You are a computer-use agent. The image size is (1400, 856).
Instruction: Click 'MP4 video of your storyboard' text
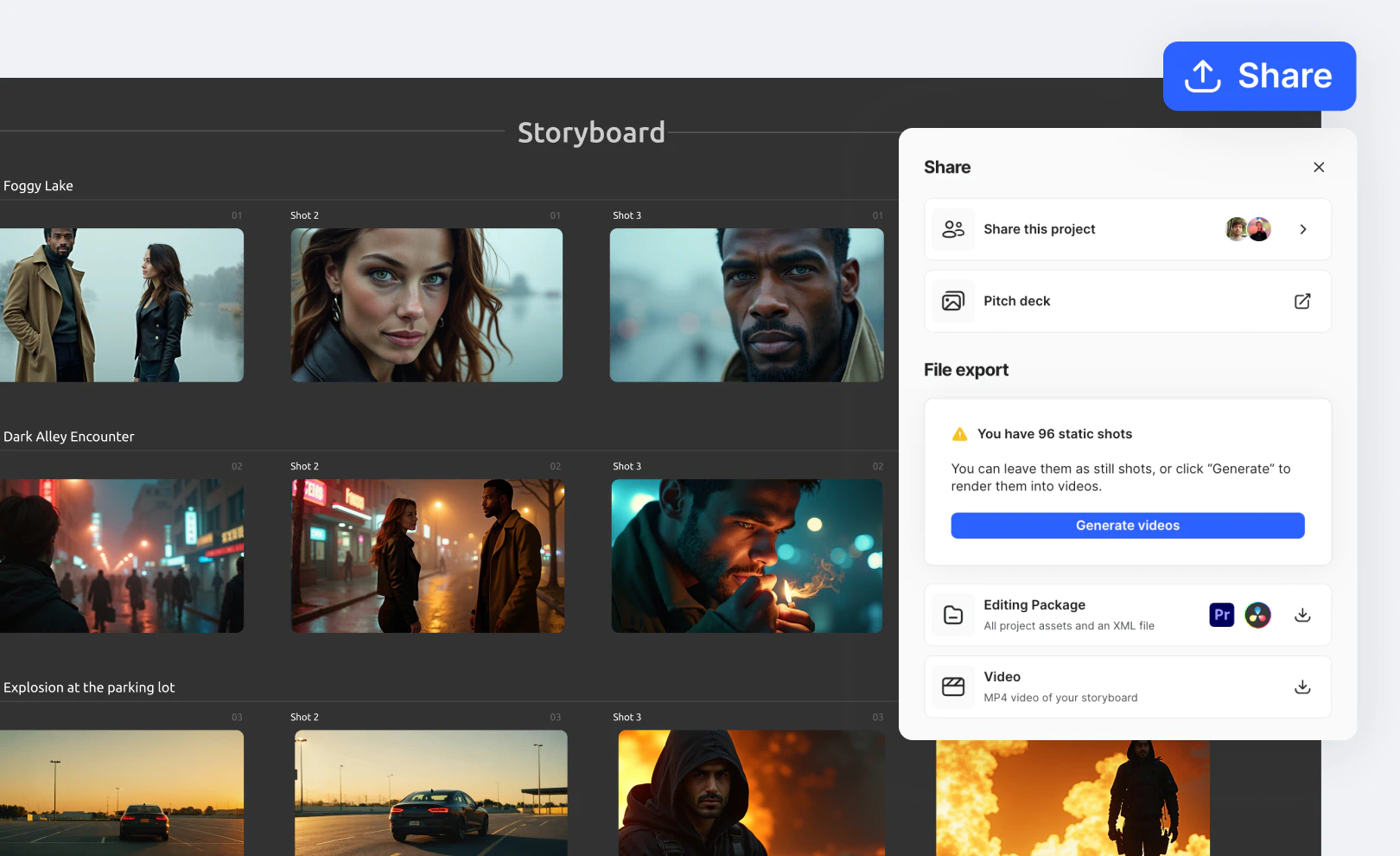(1060, 698)
